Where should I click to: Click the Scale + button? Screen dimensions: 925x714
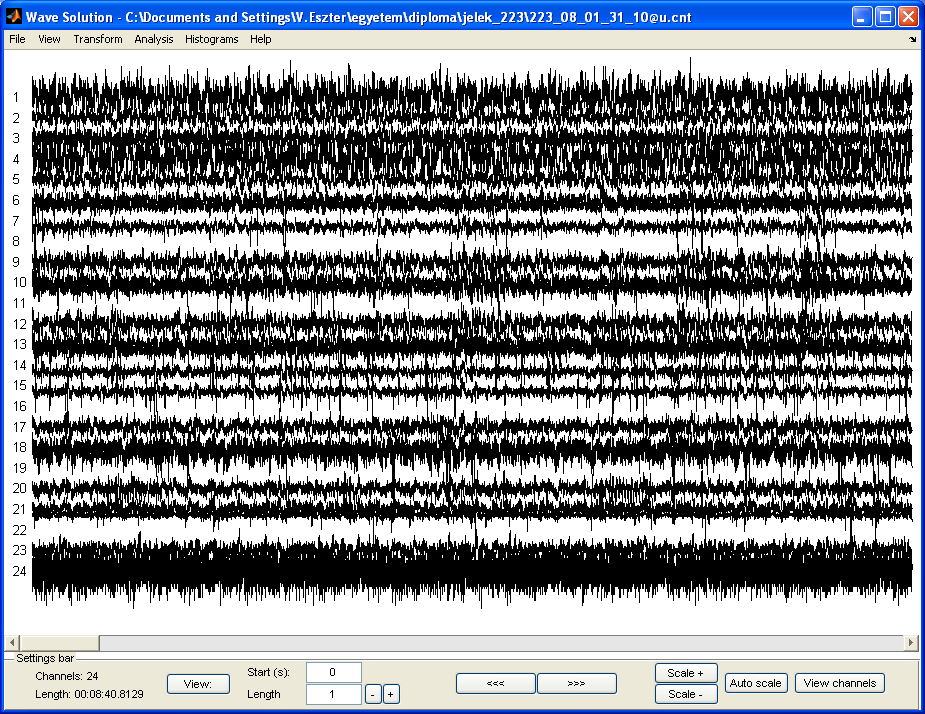(x=685, y=673)
